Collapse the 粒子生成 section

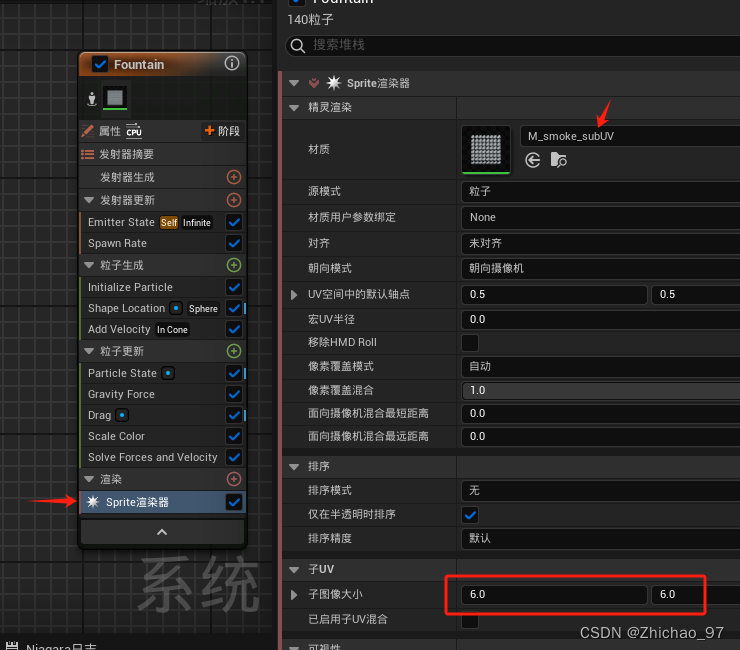(x=89, y=265)
